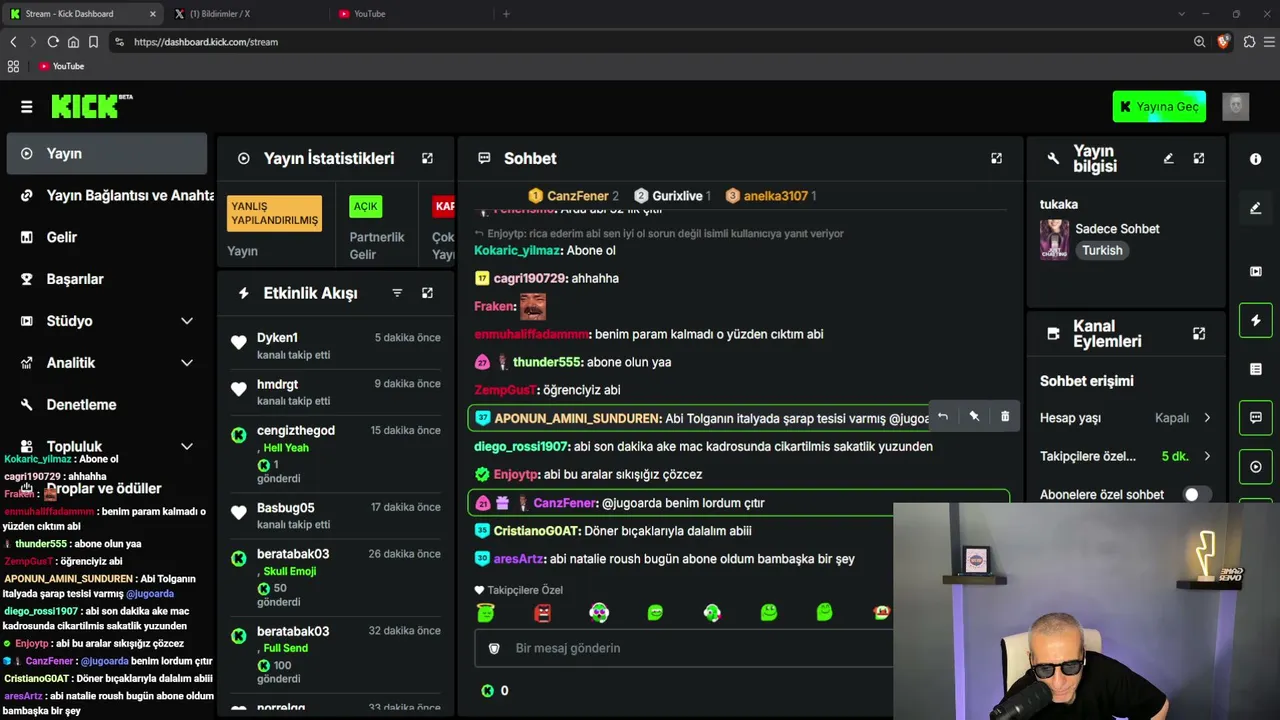The width and height of the screenshot is (1280, 720).
Task: Click the browser reload button
Action: 53,42
